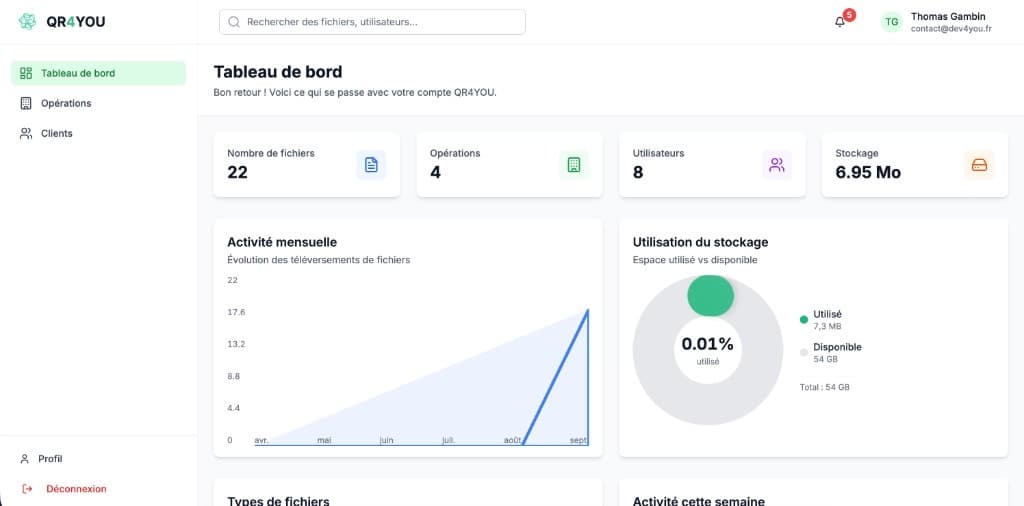The width and height of the screenshot is (1024, 506).
Task: Click the QR4YOU brand name
Action: (x=76, y=22)
